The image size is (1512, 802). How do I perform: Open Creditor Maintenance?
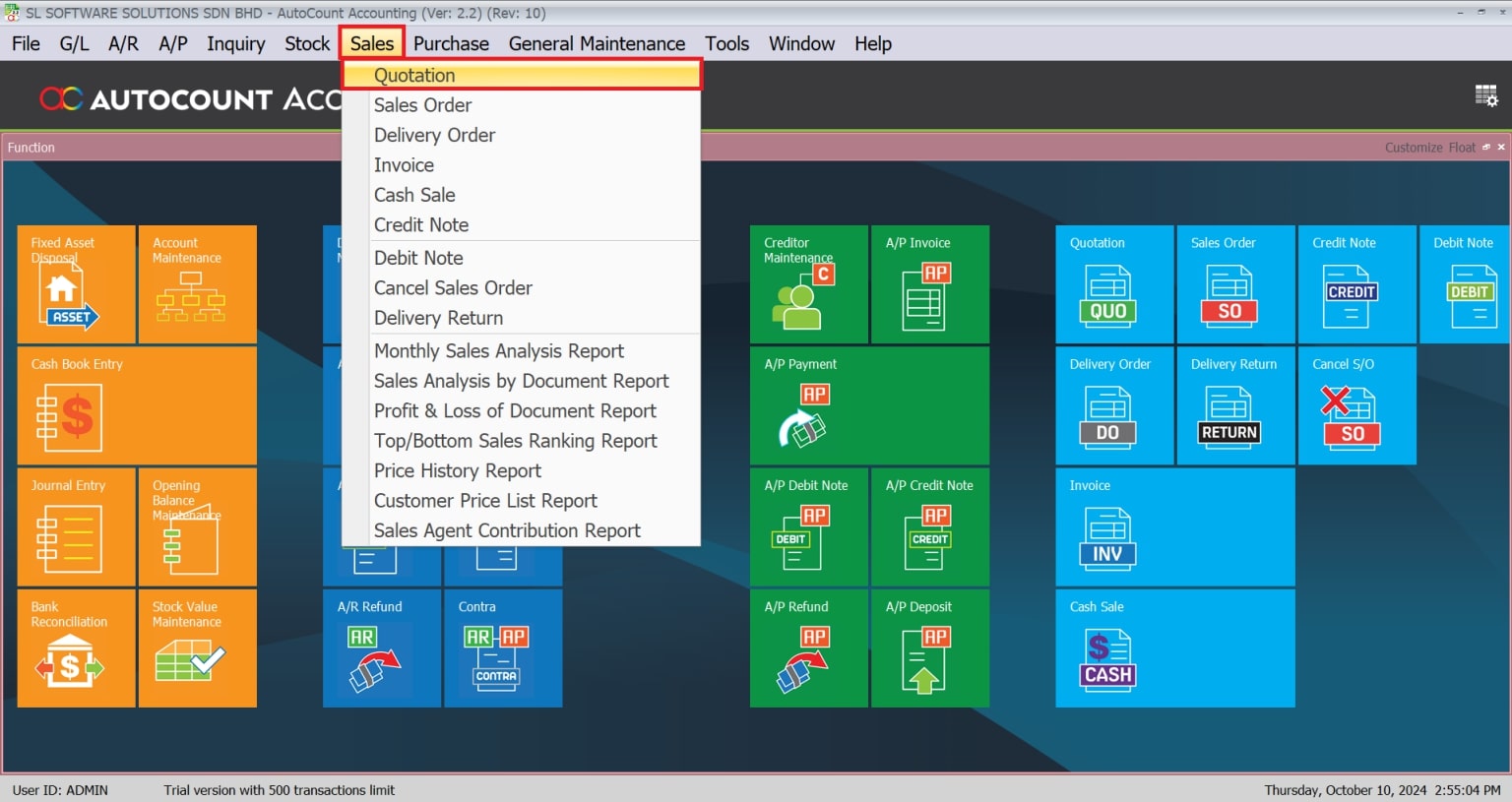pyautogui.click(x=808, y=284)
